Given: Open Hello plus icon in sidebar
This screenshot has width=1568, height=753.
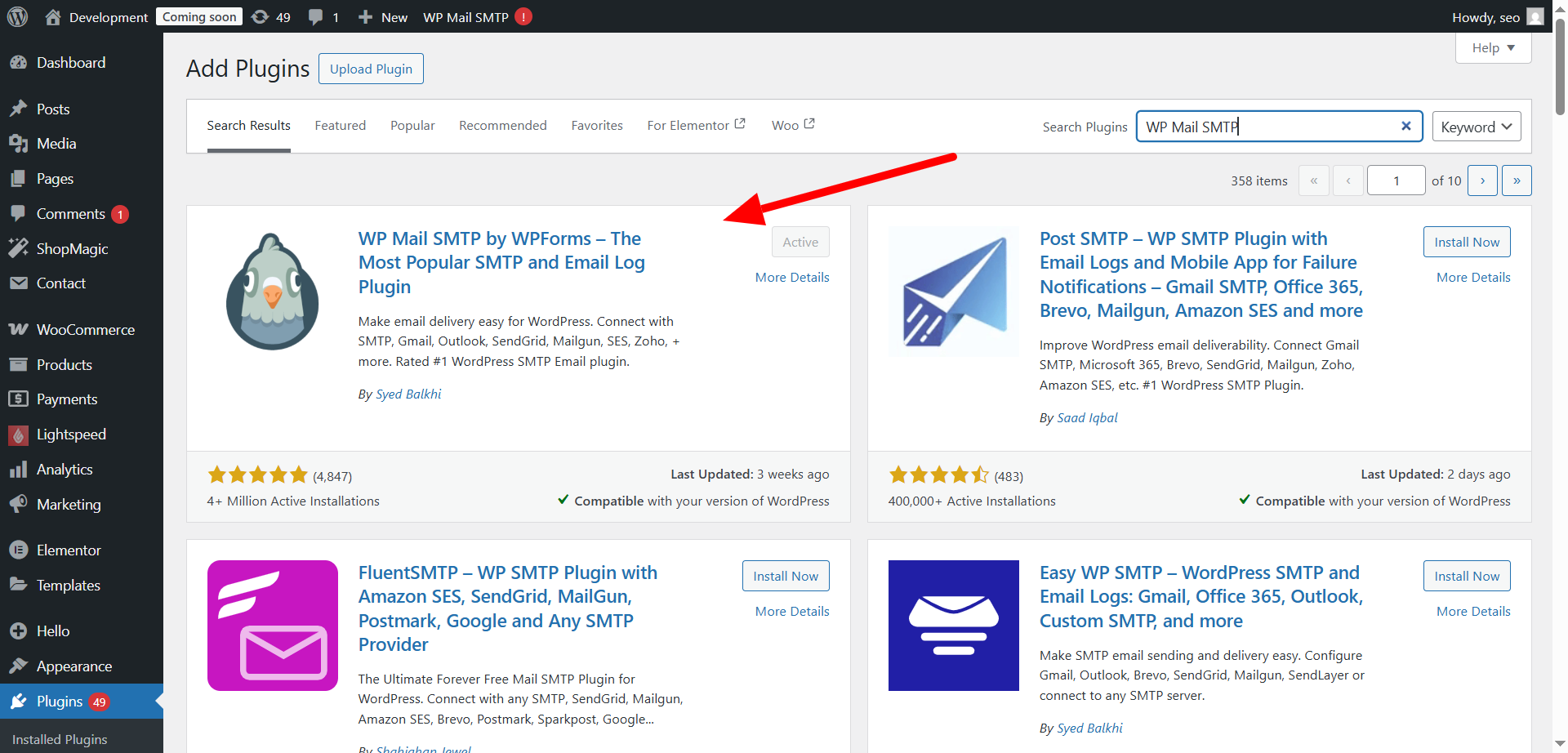Looking at the screenshot, I should [19, 631].
